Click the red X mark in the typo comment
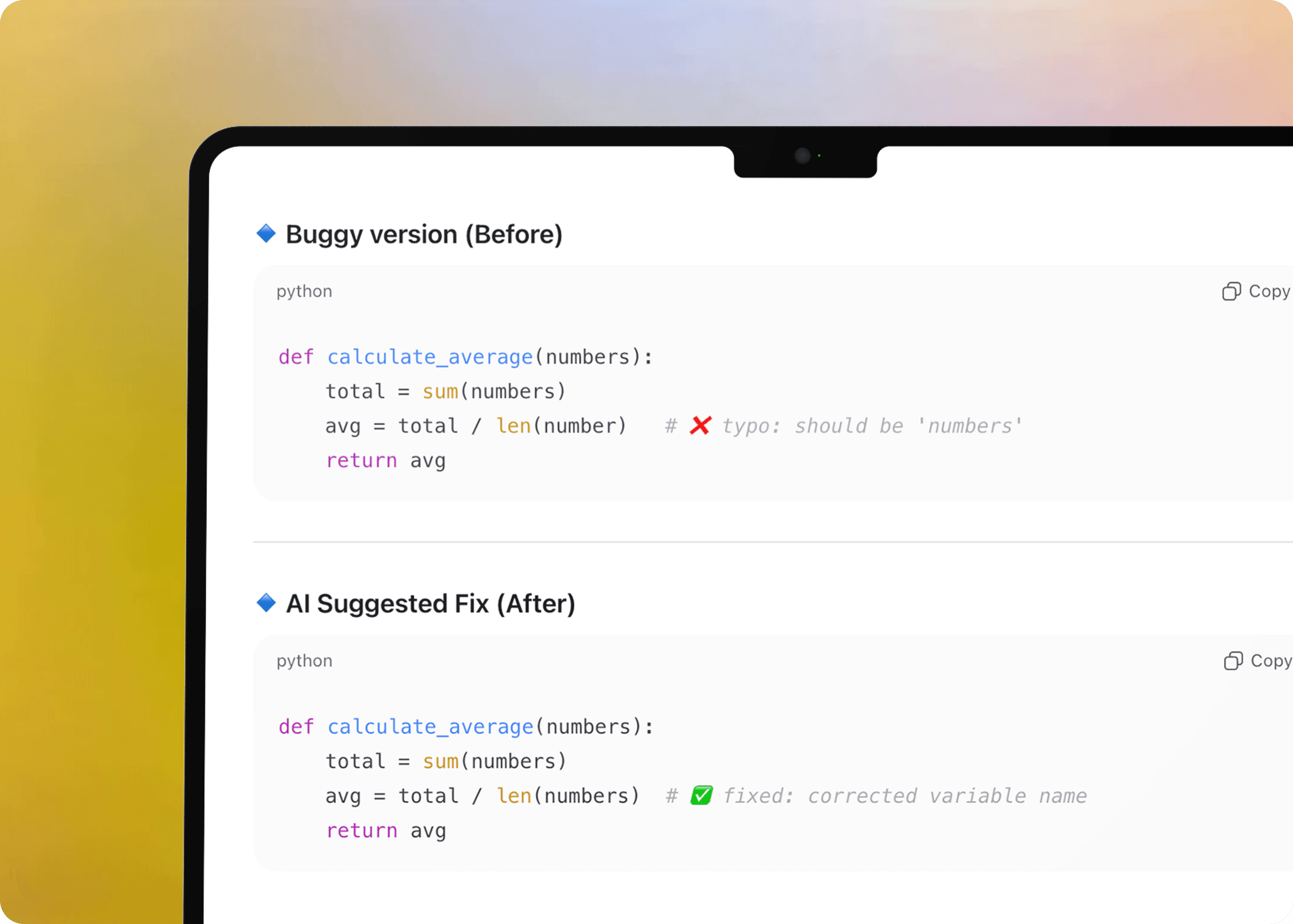 click(x=700, y=425)
